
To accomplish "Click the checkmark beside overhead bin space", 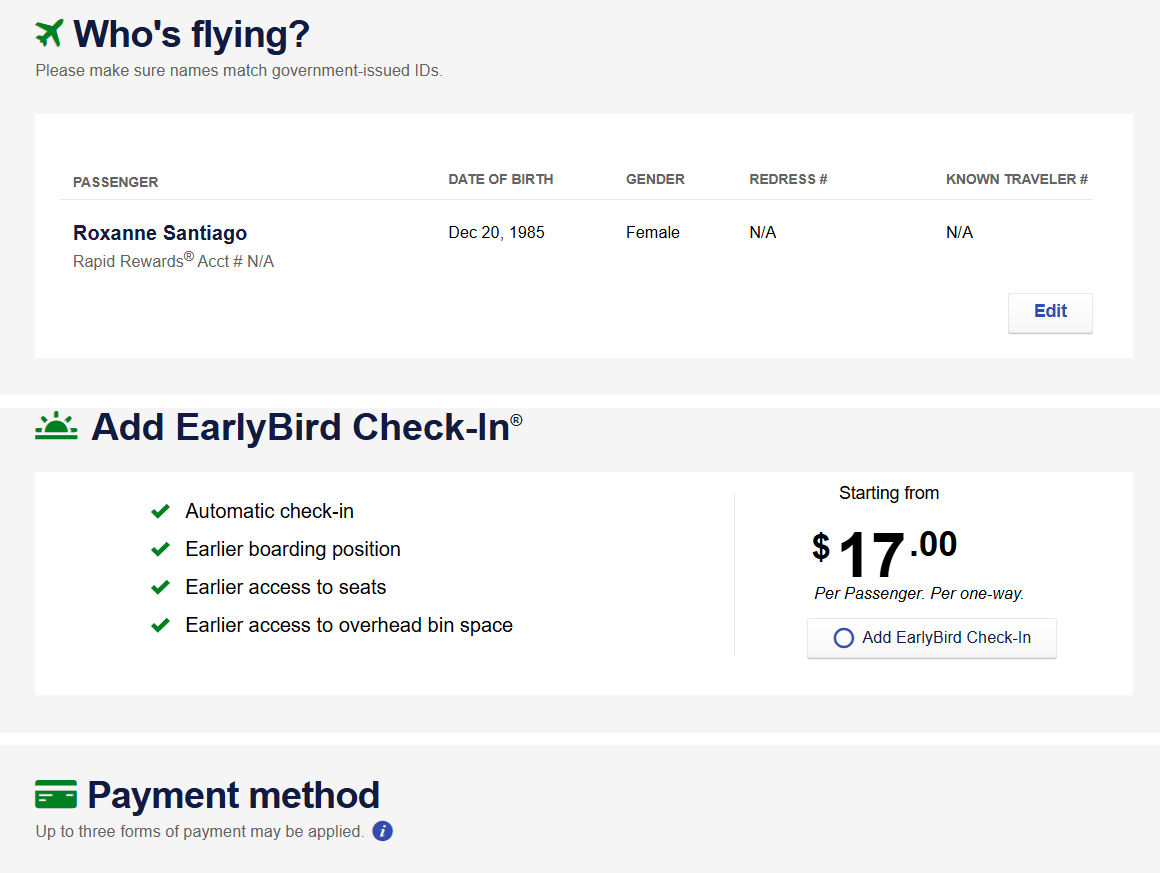I will (x=160, y=626).
